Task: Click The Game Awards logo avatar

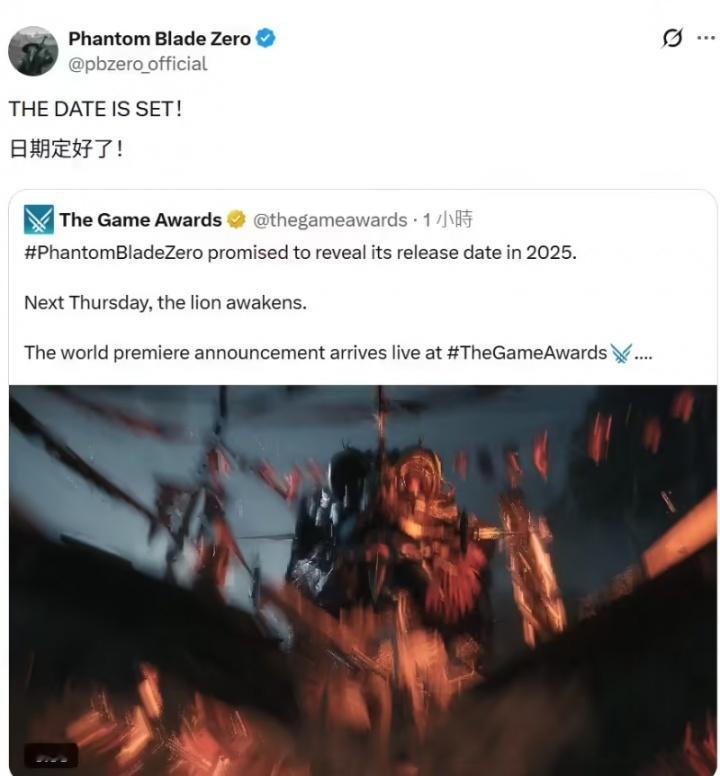Action: [x=39, y=219]
